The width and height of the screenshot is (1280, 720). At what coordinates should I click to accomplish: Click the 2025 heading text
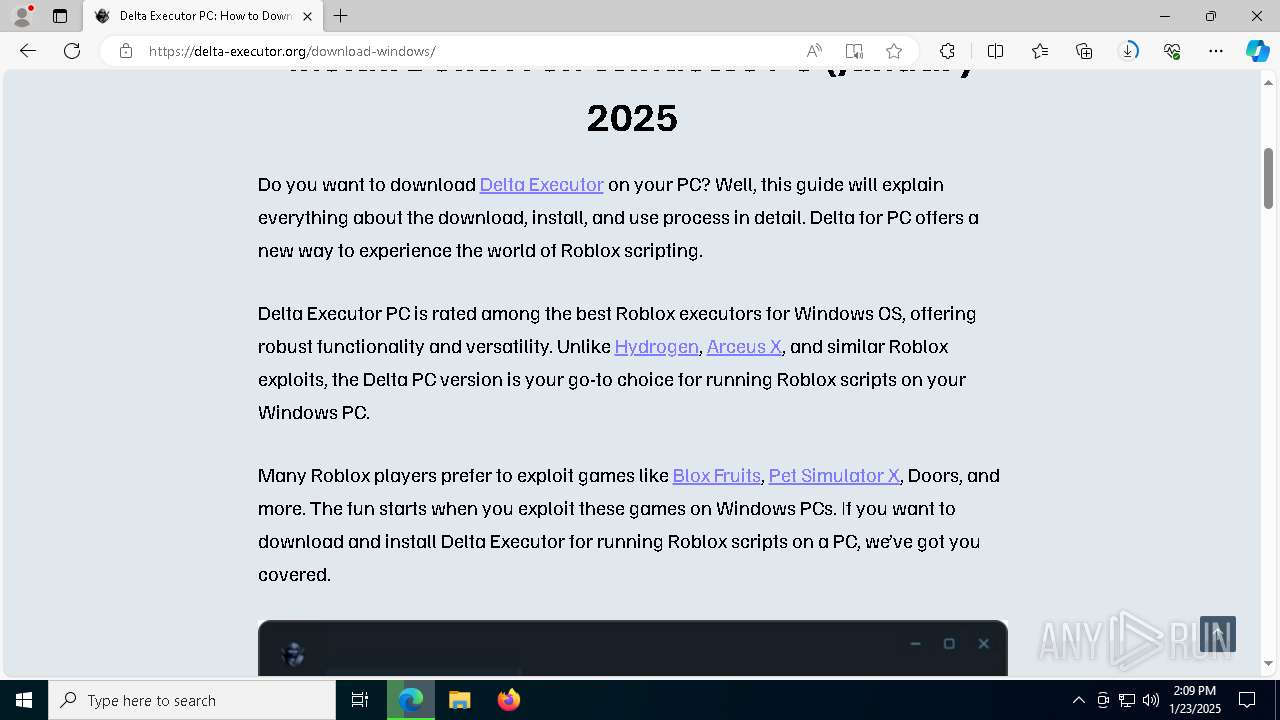[x=632, y=118]
